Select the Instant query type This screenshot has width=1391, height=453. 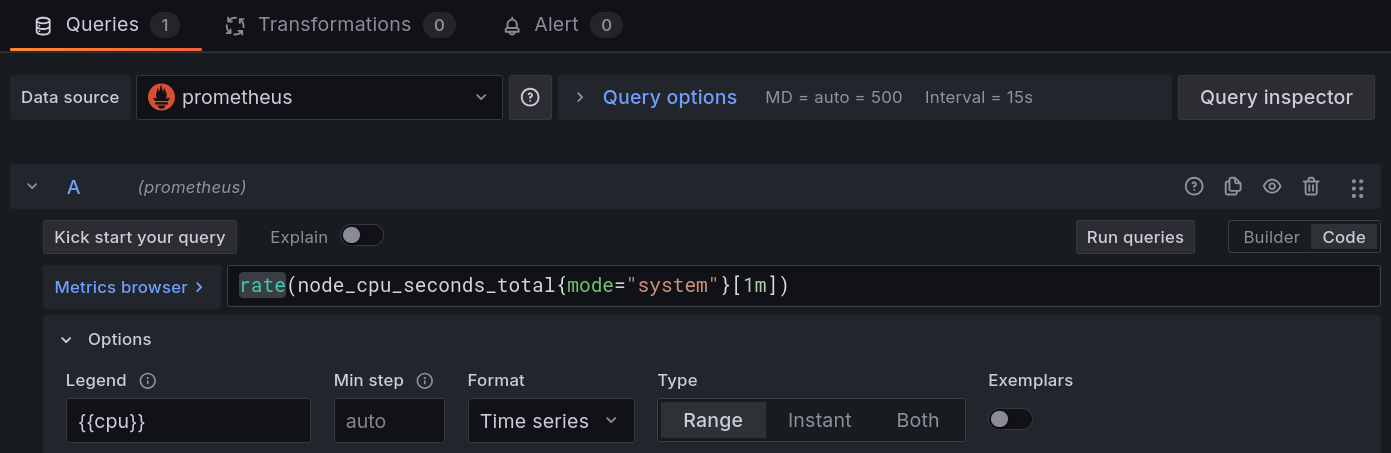click(819, 420)
